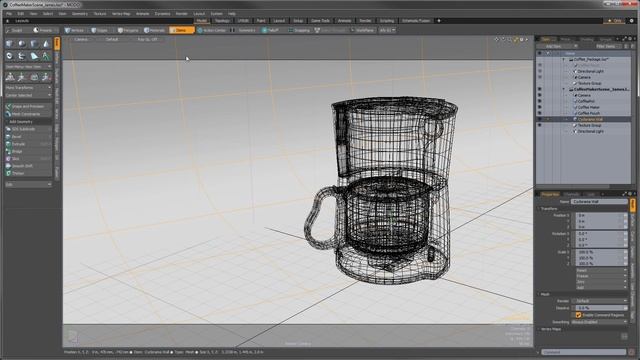Screen dimensions: 640x360
Task: Switch to Items selection mode
Action: coord(181,30)
